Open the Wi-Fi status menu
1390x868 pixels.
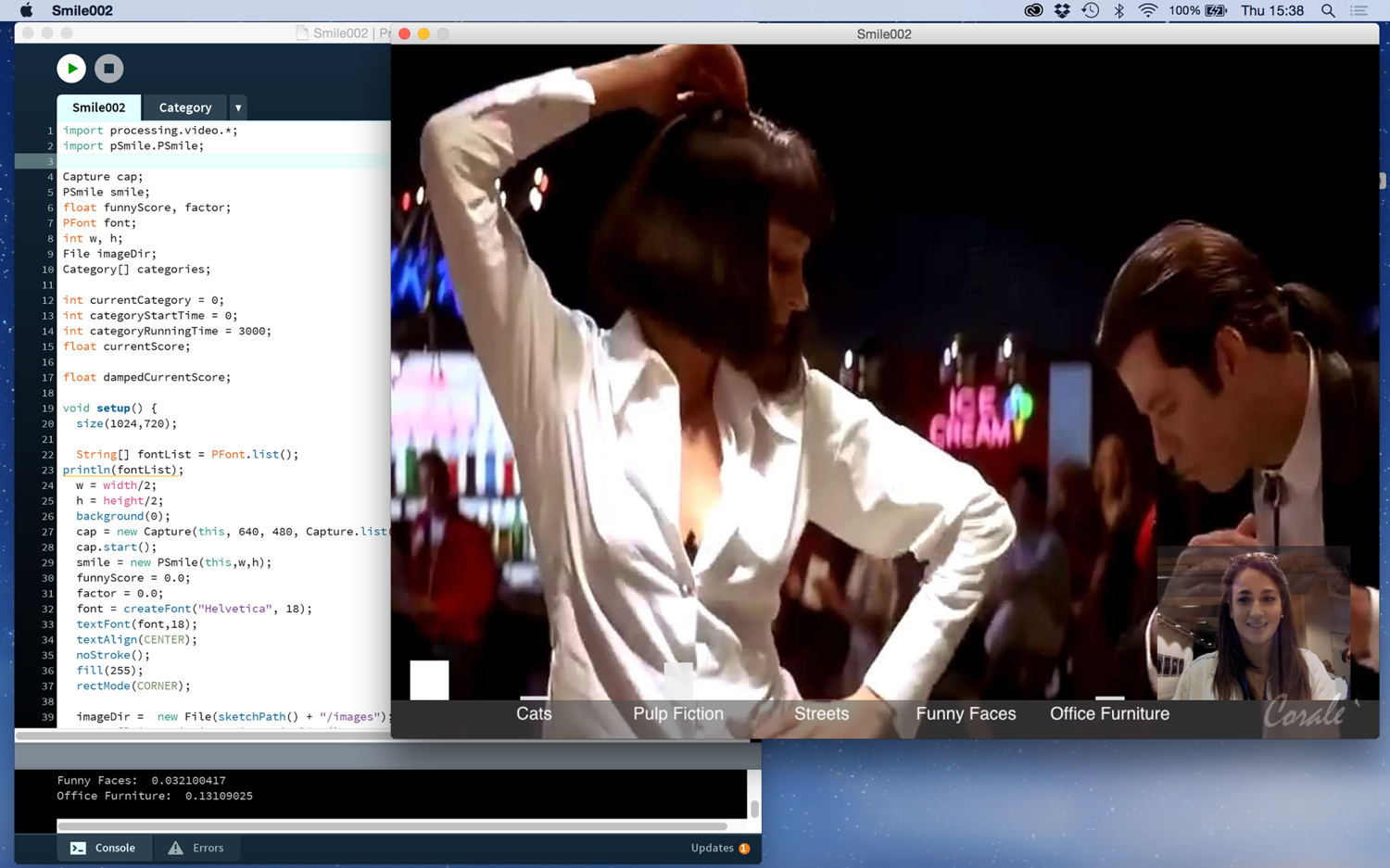[1147, 10]
